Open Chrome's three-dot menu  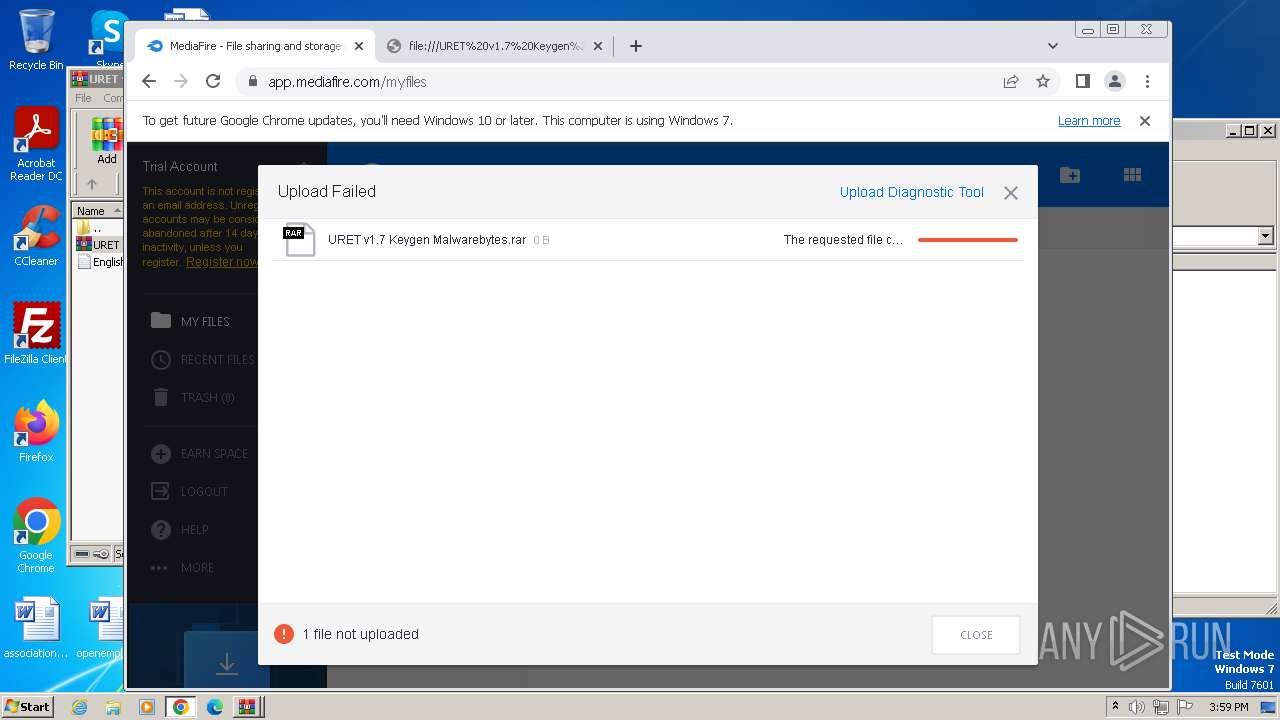tap(1147, 81)
